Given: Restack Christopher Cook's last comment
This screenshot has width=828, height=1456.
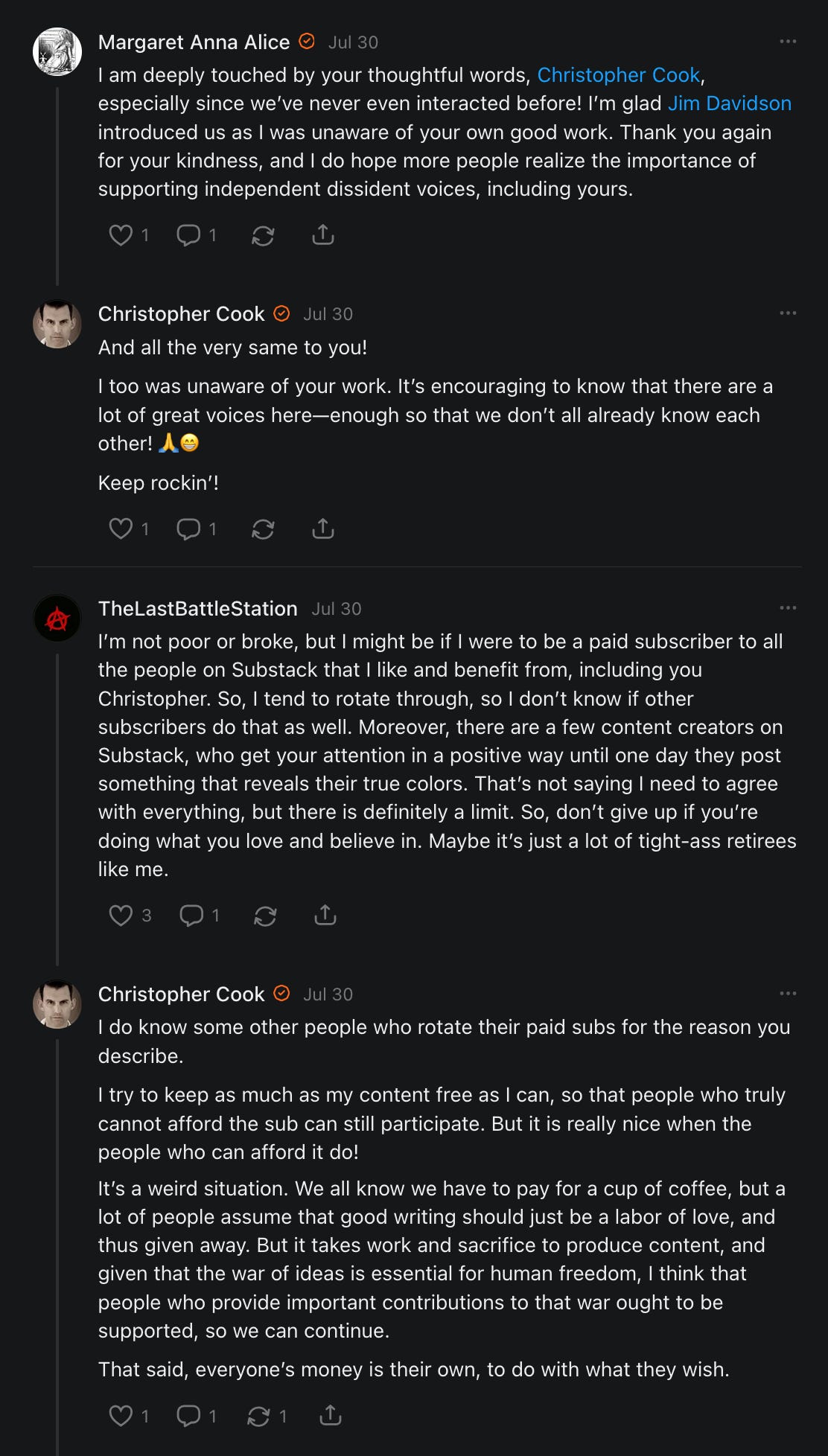Looking at the screenshot, I should (x=258, y=1416).
